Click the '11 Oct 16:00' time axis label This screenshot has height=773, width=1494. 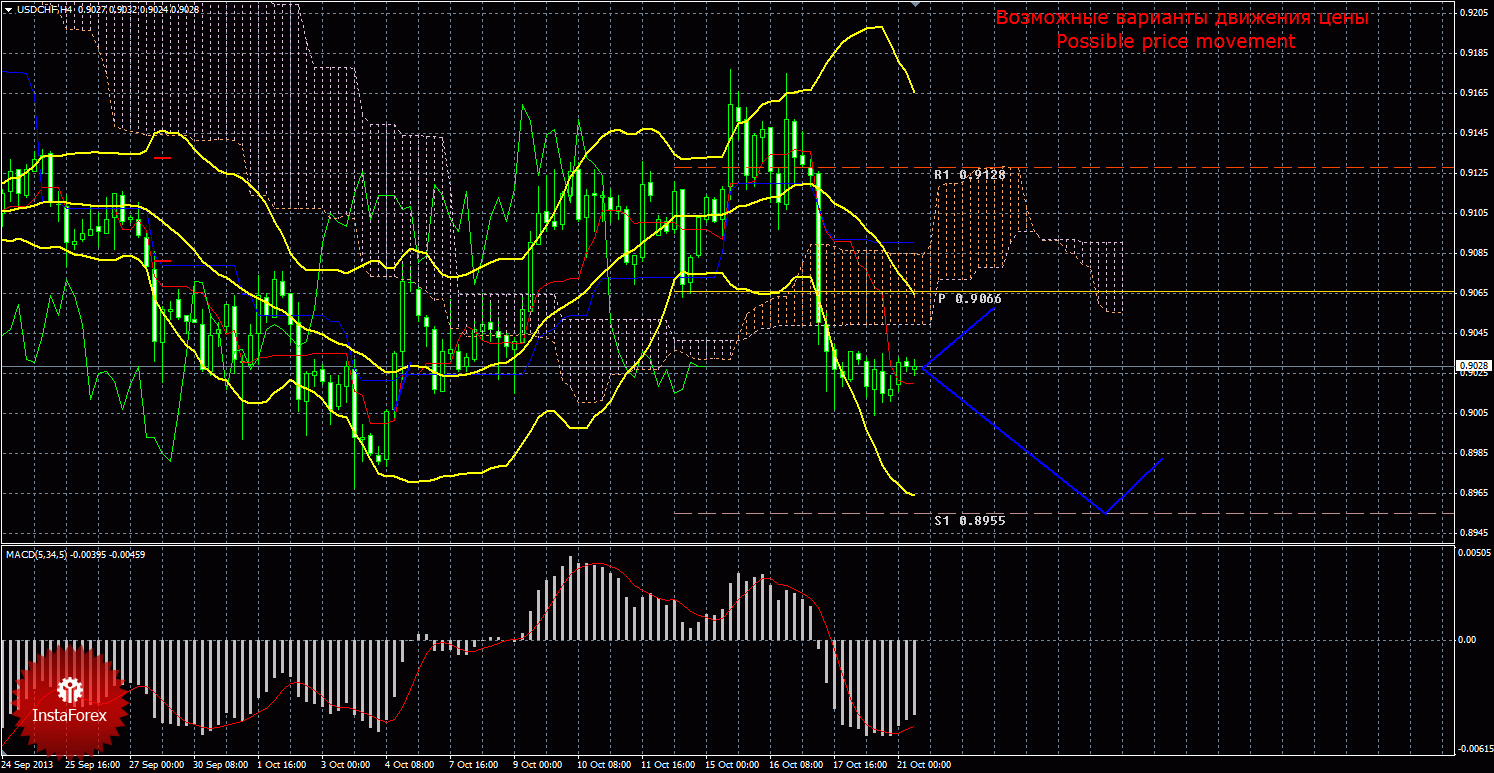coord(670,765)
